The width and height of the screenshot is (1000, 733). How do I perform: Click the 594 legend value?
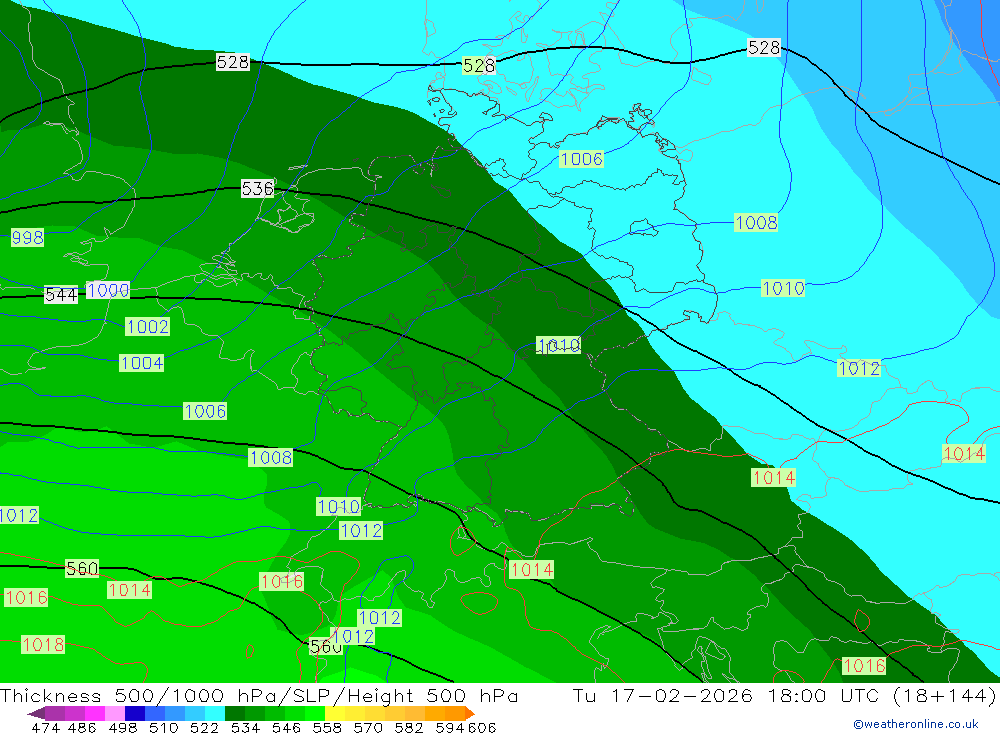[450, 727]
